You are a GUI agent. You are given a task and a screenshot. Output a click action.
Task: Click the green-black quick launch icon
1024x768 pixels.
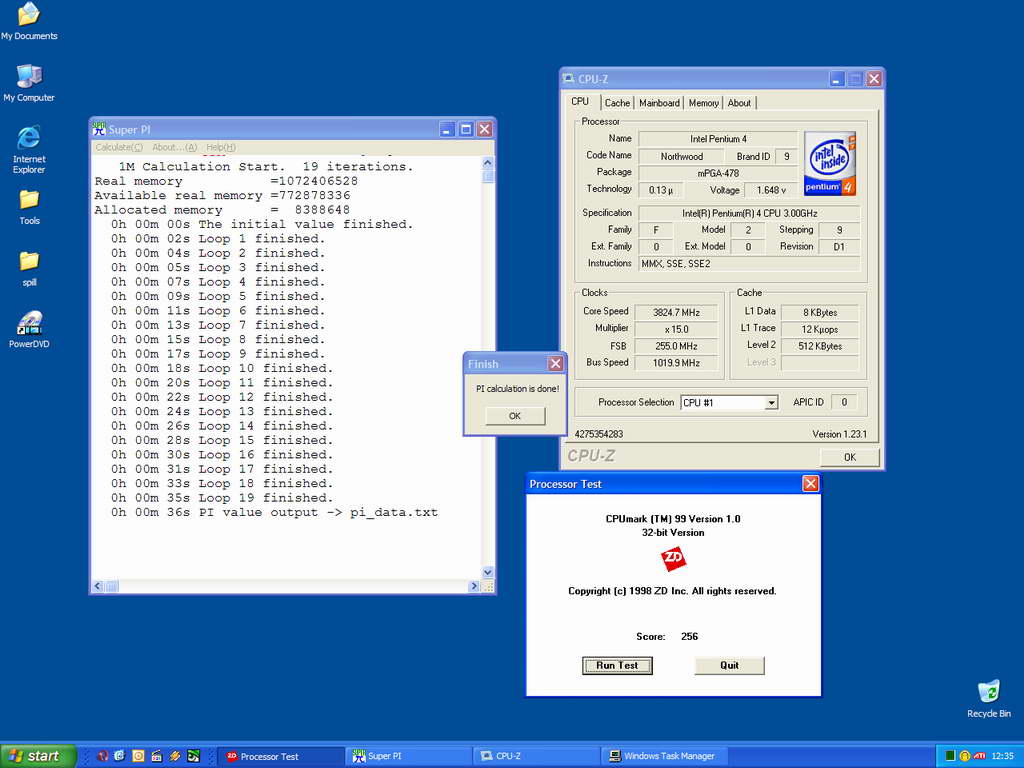193,756
